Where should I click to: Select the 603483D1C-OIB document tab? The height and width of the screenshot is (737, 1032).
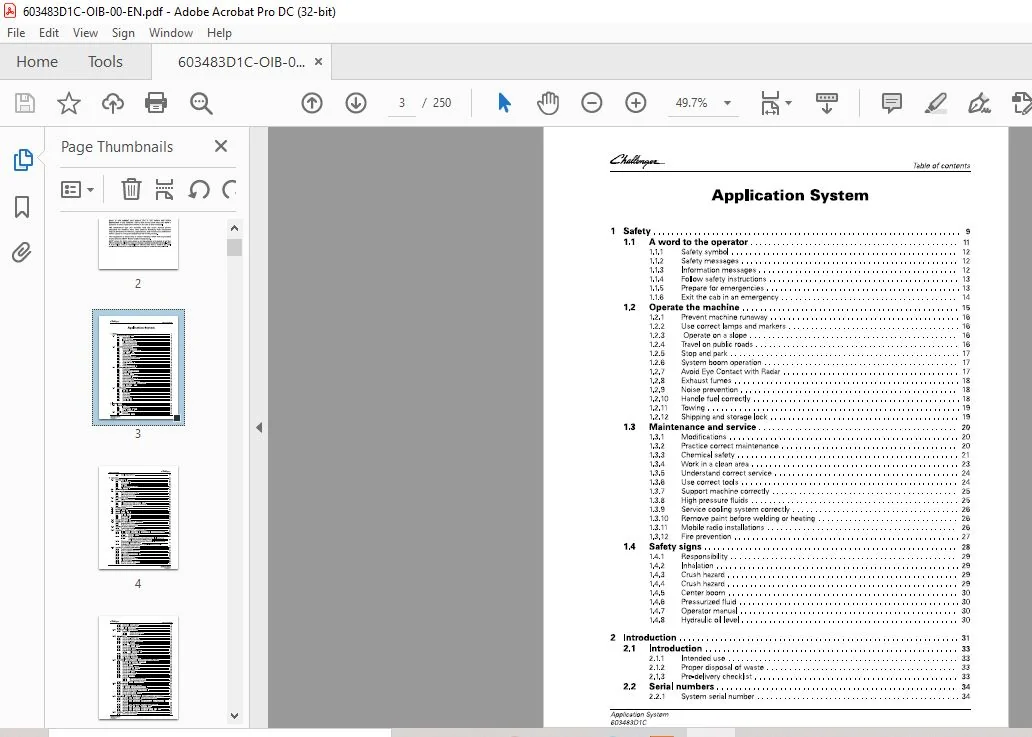(x=242, y=62)
